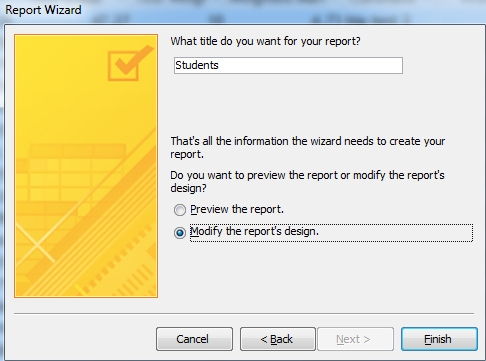Click the checkmark icon in wizard illustration
Image resolution: width=486 pixels, height=361 pixels.
pos(129,63)
